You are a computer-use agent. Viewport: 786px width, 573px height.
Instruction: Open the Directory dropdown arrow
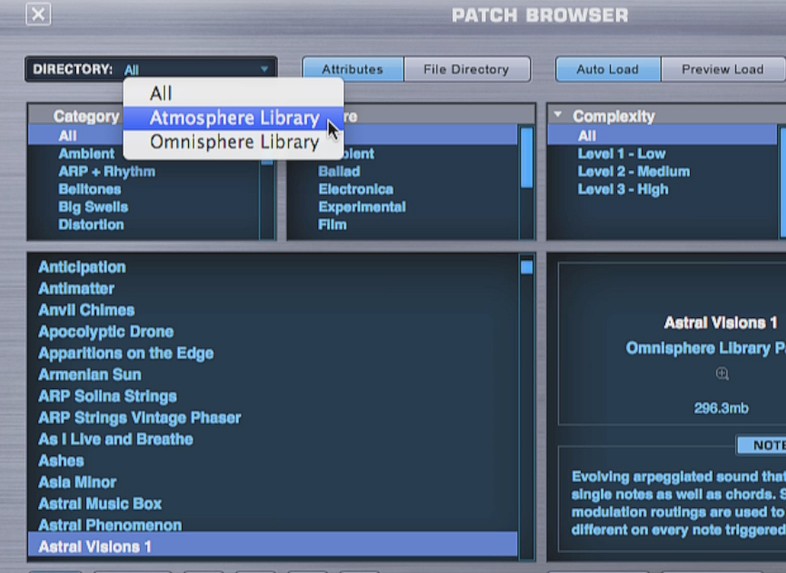point(264,69)
